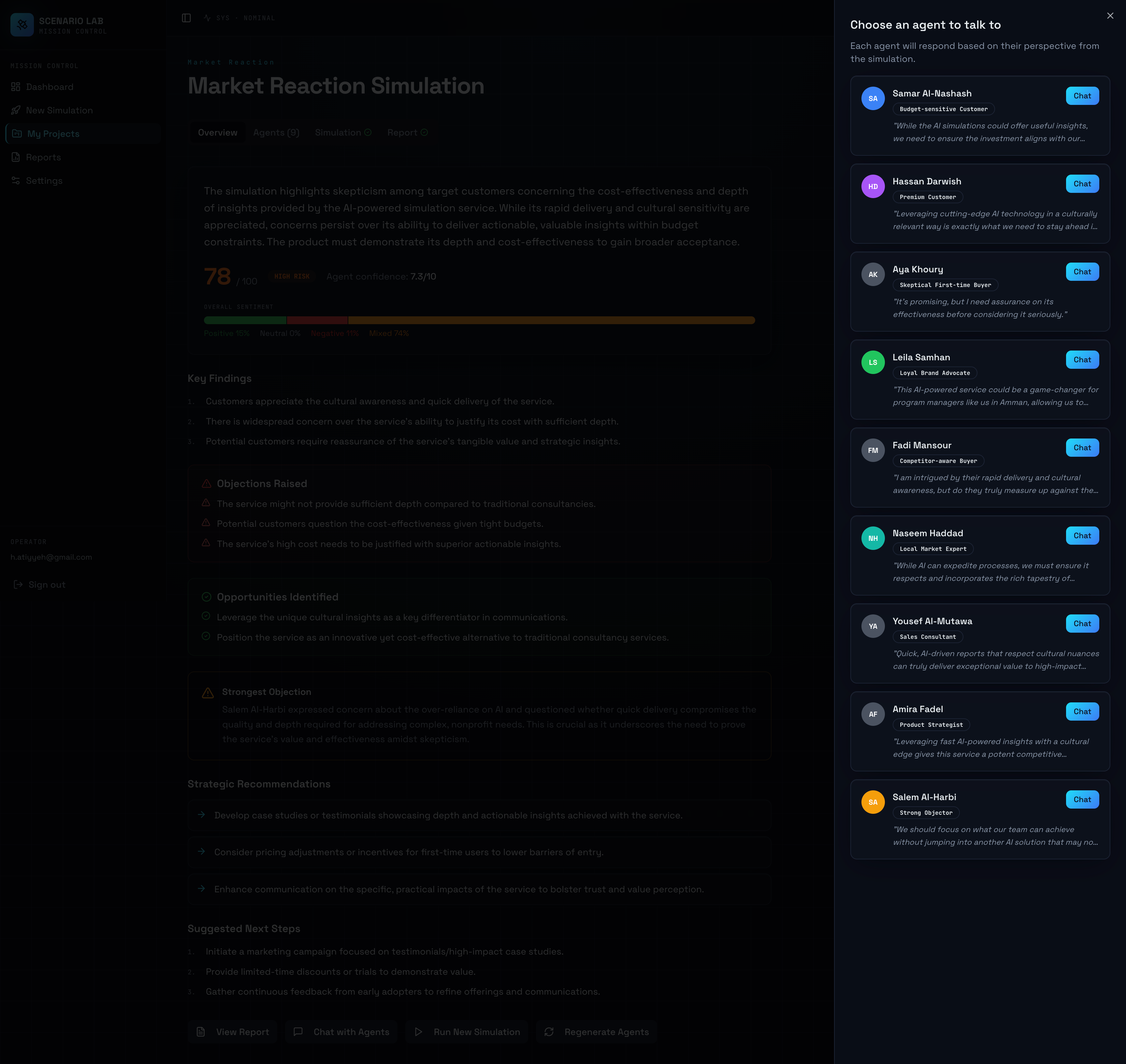The image size is (1126, 1064).
Task: Click the Loyal Brand Advocate tag
Action: pyautogui.click(x=935, y=373)
